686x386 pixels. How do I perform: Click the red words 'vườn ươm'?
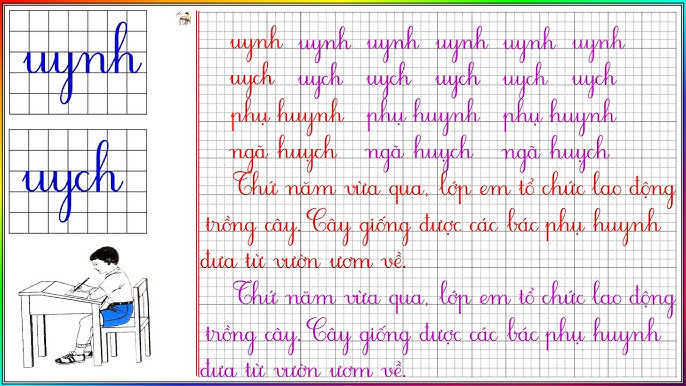(322, 261)
